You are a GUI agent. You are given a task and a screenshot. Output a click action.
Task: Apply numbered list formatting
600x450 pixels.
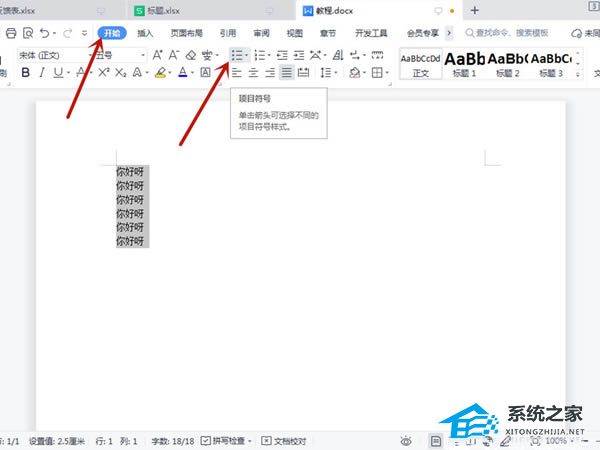[x=259, y=55]
